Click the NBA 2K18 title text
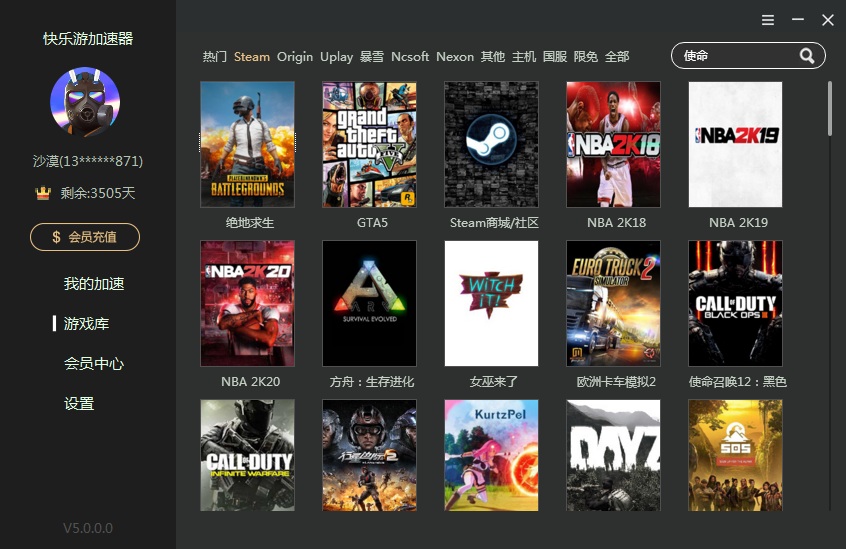The width and height of the screenshot is (846, 549). click(x=616, y=223)
